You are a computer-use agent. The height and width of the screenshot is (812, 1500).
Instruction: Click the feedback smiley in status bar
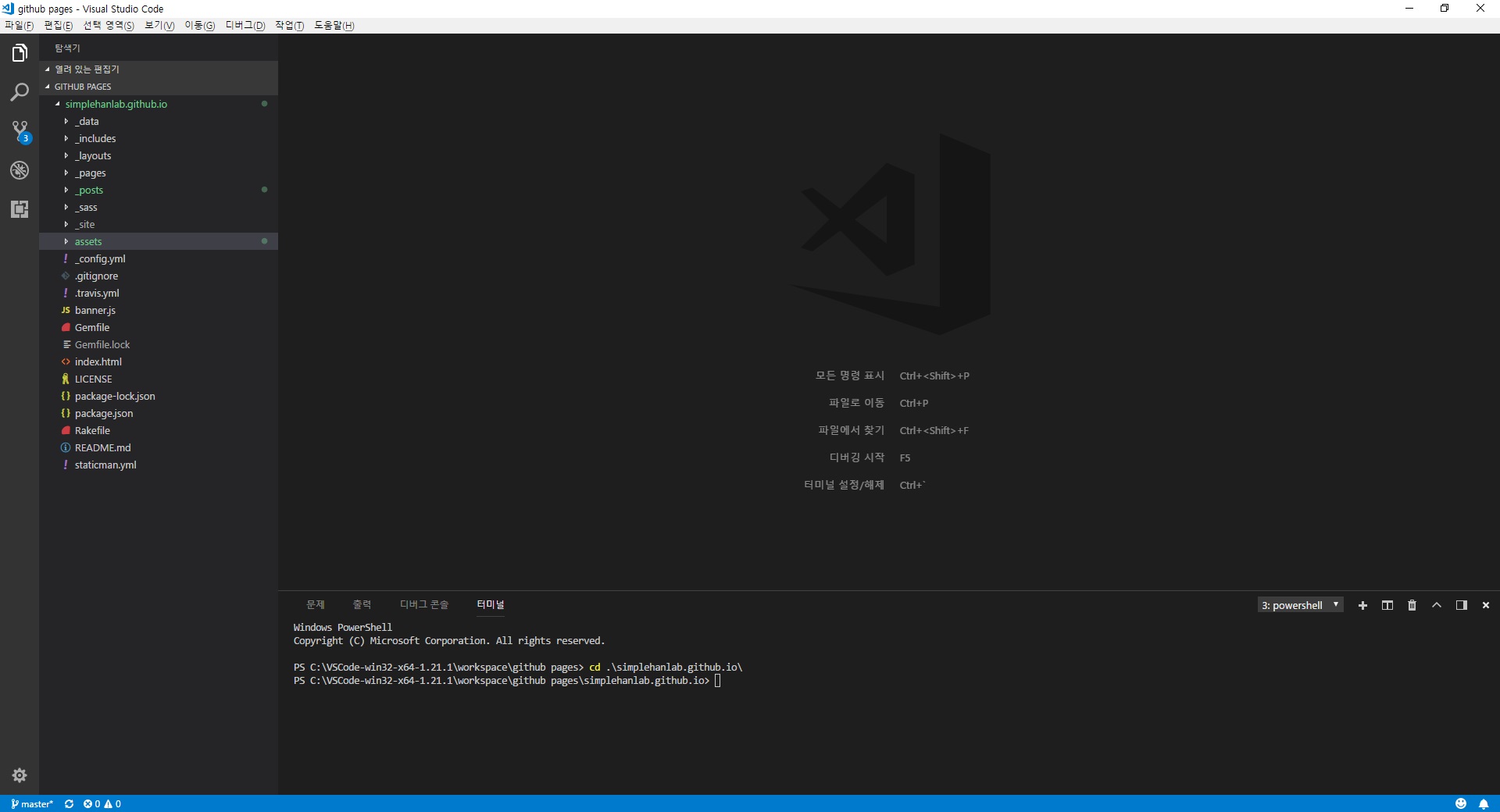1461,803
